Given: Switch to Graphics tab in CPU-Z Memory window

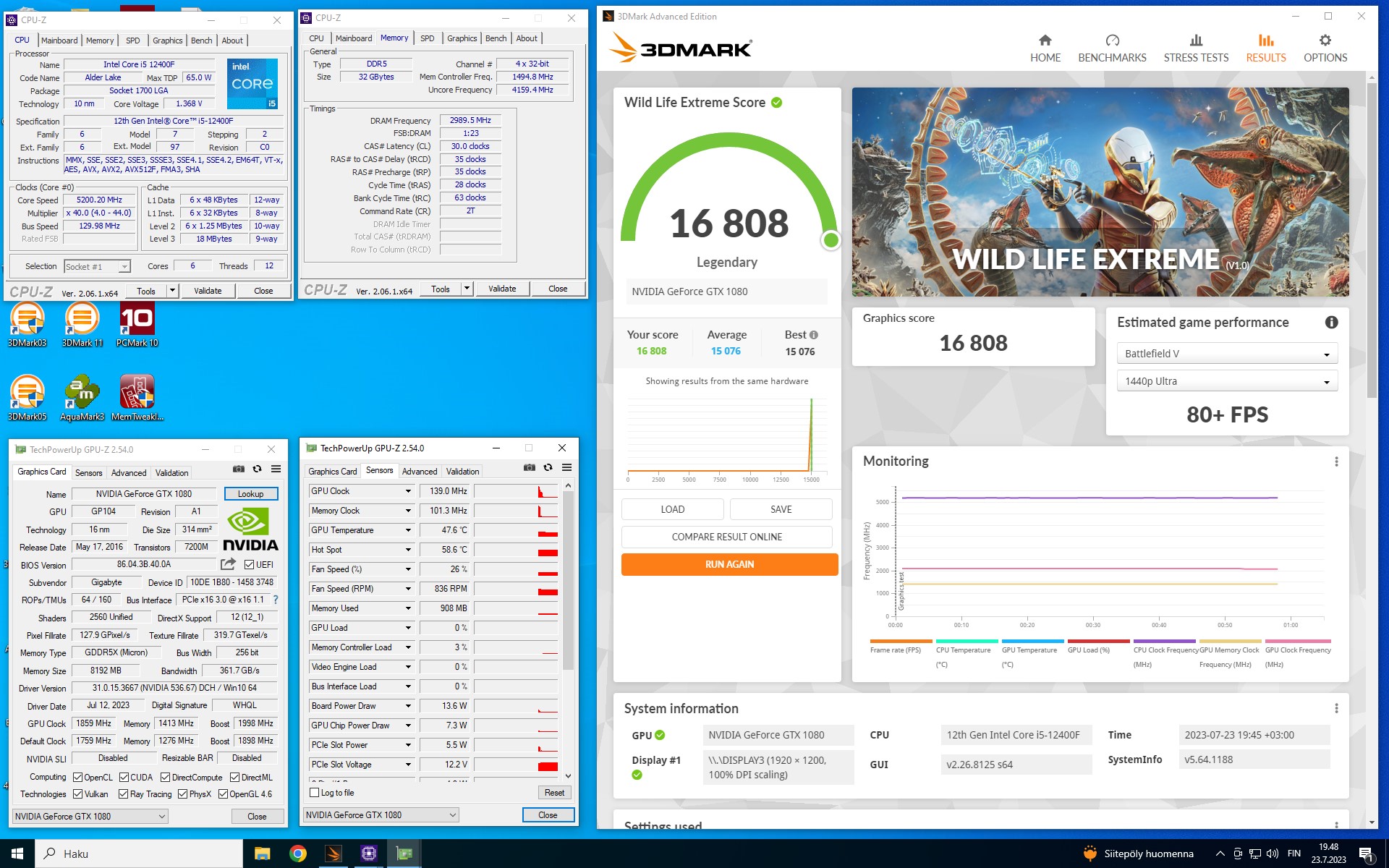Looking at the screenshot, I should click(x=462, y=38).
